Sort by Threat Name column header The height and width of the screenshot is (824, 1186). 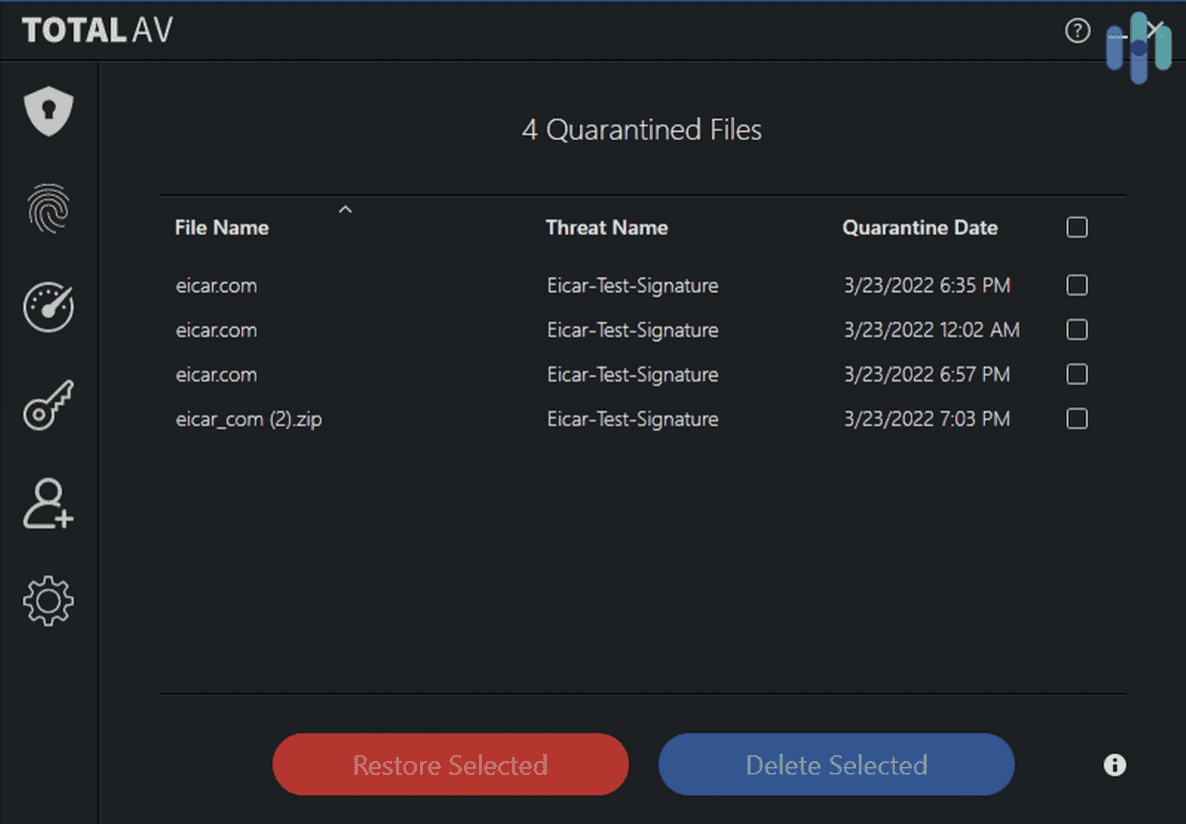click(x=606, y=228)
